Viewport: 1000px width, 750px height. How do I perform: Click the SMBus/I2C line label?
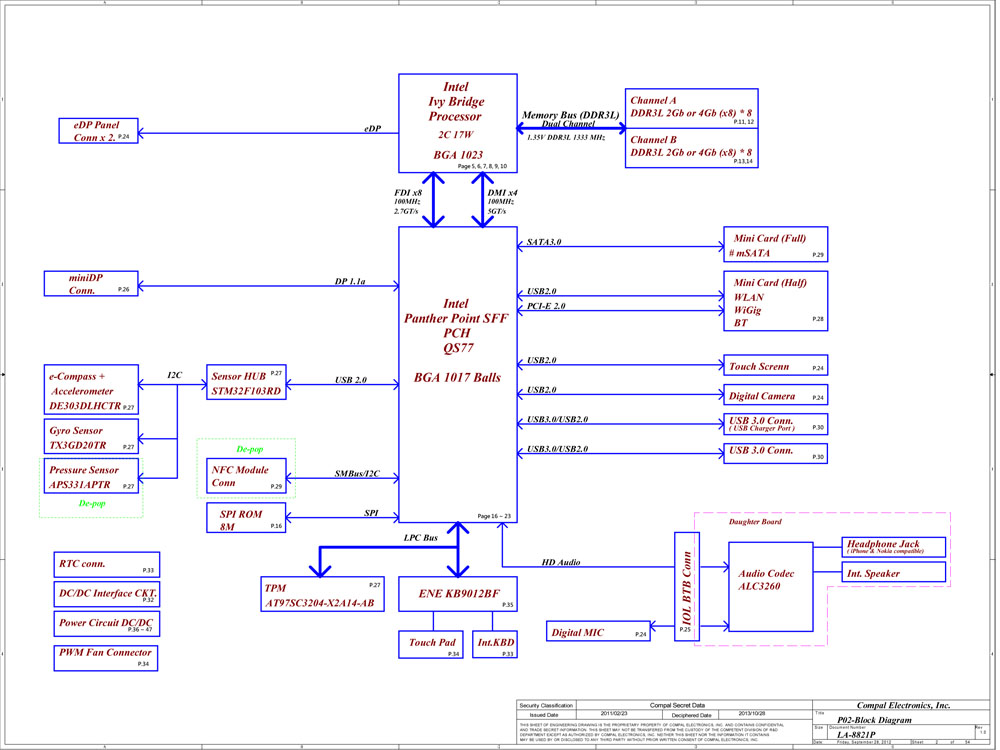[358, 473]
